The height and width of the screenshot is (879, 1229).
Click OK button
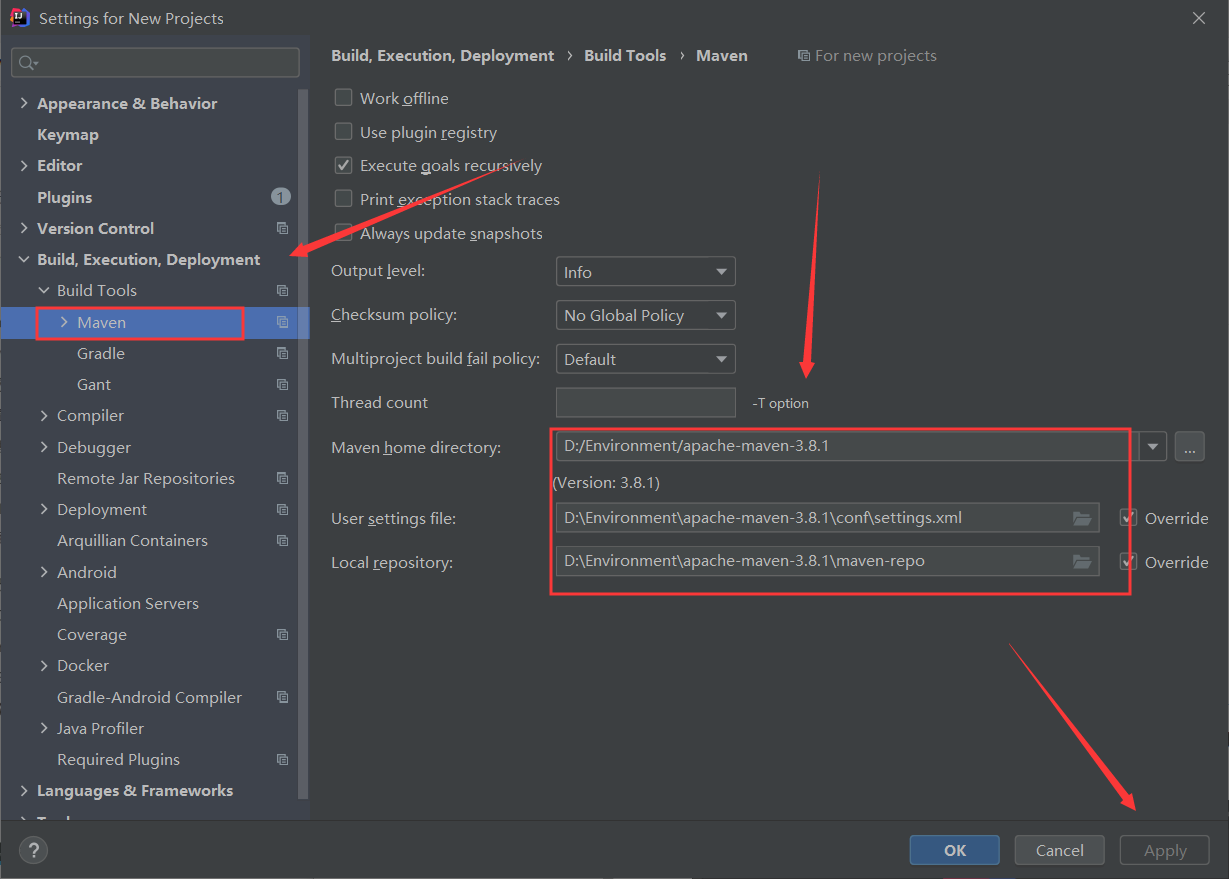tap(955, 850)
